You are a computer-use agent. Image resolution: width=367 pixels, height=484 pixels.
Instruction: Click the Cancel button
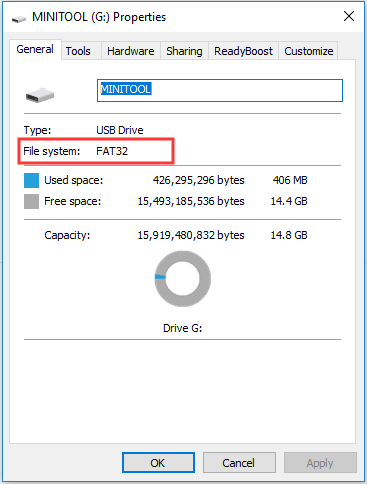[x=239, y=463]
